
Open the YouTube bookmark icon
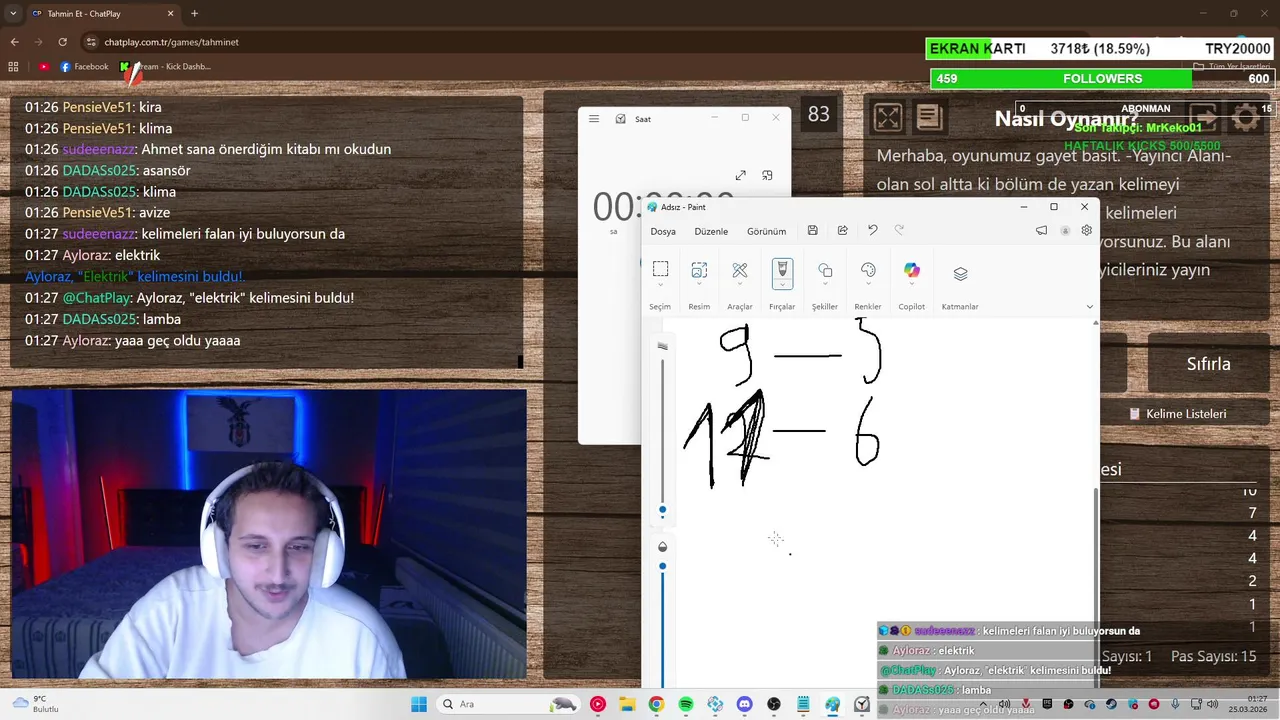pos(43,67)
